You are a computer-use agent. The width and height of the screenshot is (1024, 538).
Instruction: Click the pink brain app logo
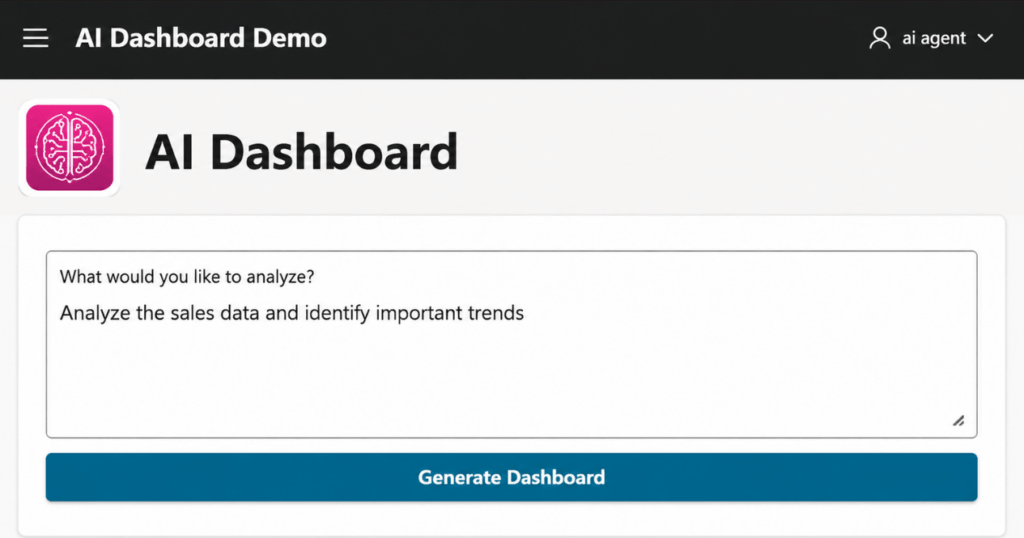[x=69, y=148]
